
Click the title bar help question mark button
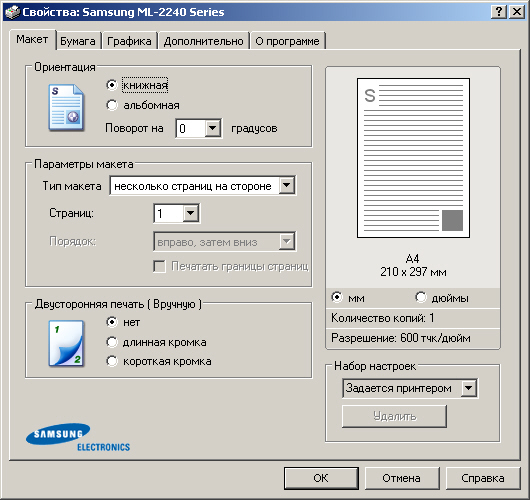click(x=499, y=12)
